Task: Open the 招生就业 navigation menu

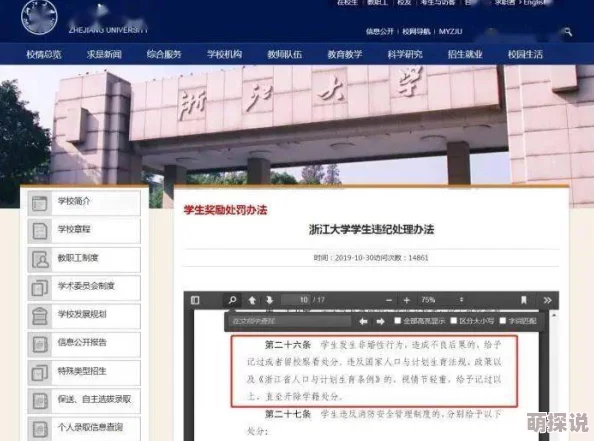Action: click(x=465, y=54)
